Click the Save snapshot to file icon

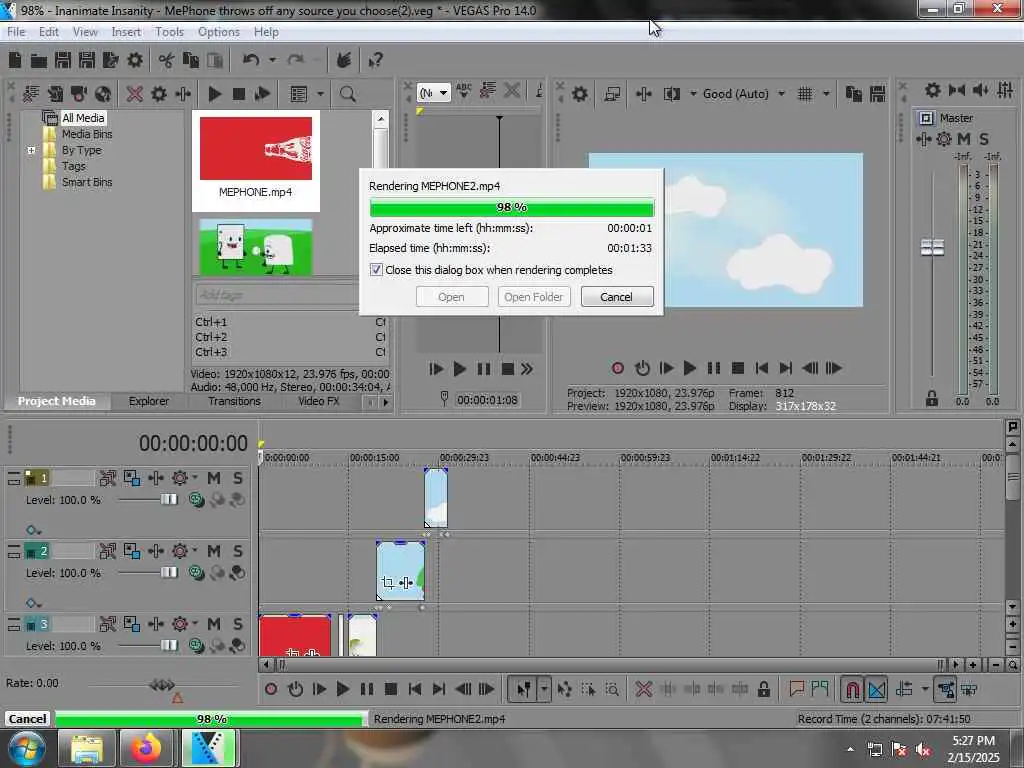pyautogui.click(x=878, y=94)
